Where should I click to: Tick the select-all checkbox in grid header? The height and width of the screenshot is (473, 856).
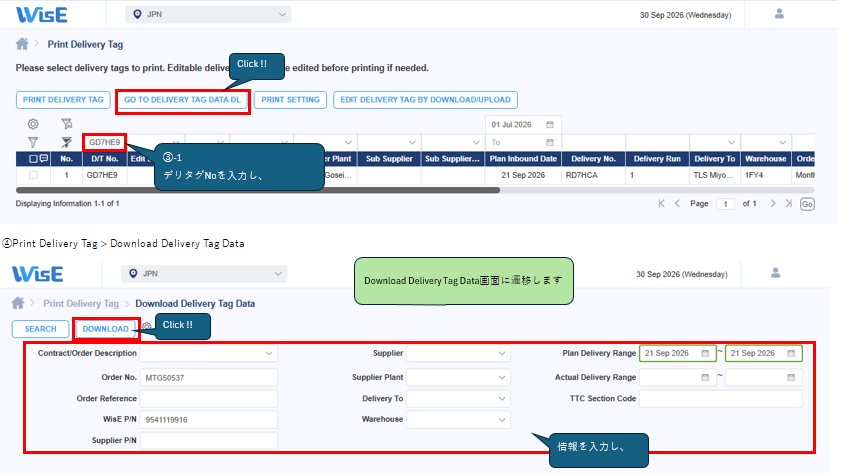point(33,159)
